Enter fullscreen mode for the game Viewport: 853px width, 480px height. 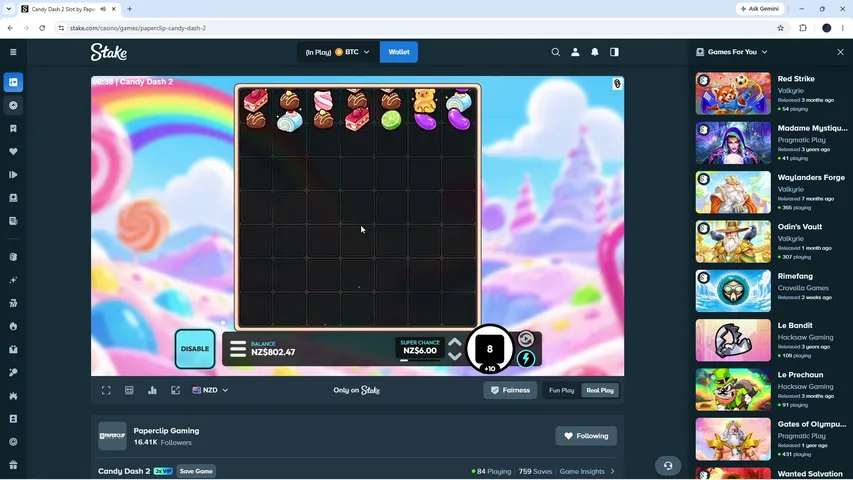pyautogui.click(x=106, y=390)
